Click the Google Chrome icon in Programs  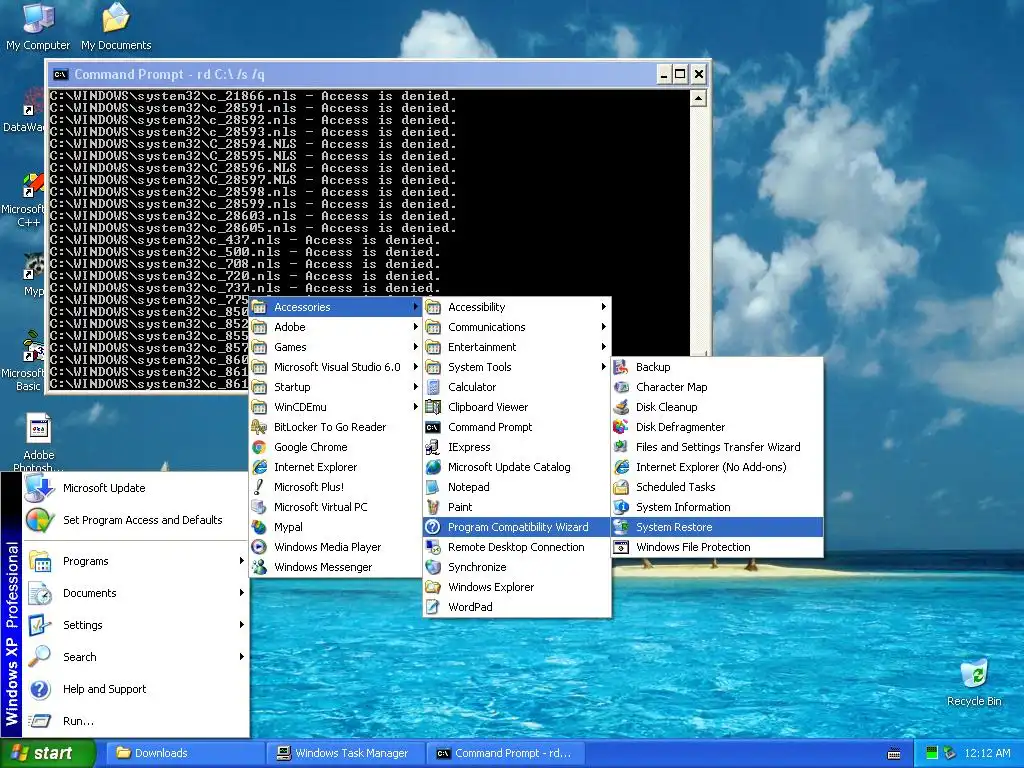(x=259, y=447)
